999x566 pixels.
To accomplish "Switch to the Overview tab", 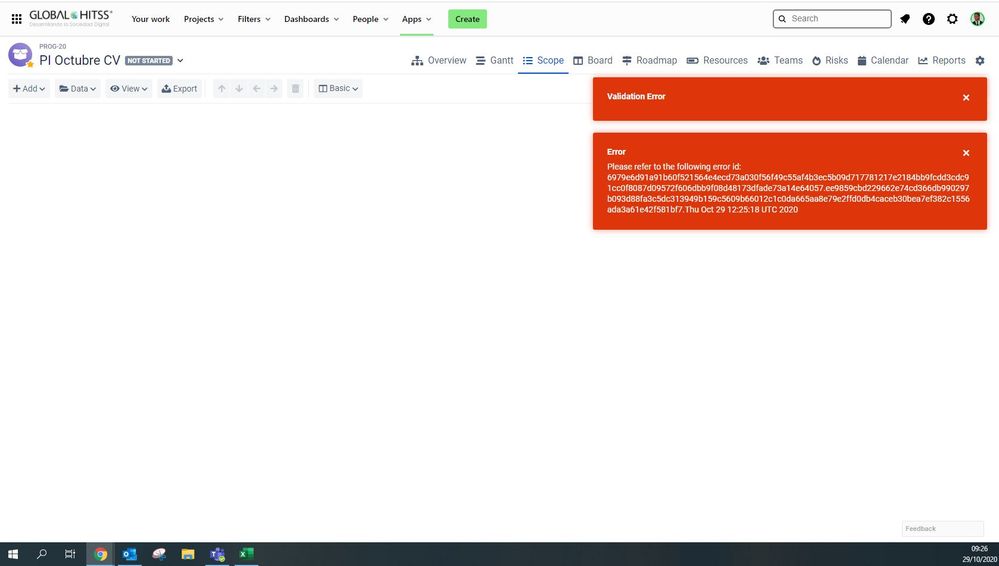I will pyautogui.click(x=439, y=61).
